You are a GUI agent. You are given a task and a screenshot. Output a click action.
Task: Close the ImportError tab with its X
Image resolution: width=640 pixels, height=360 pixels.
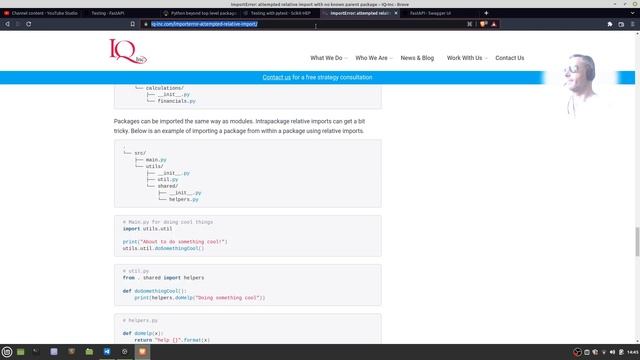[x=396, y=13]
